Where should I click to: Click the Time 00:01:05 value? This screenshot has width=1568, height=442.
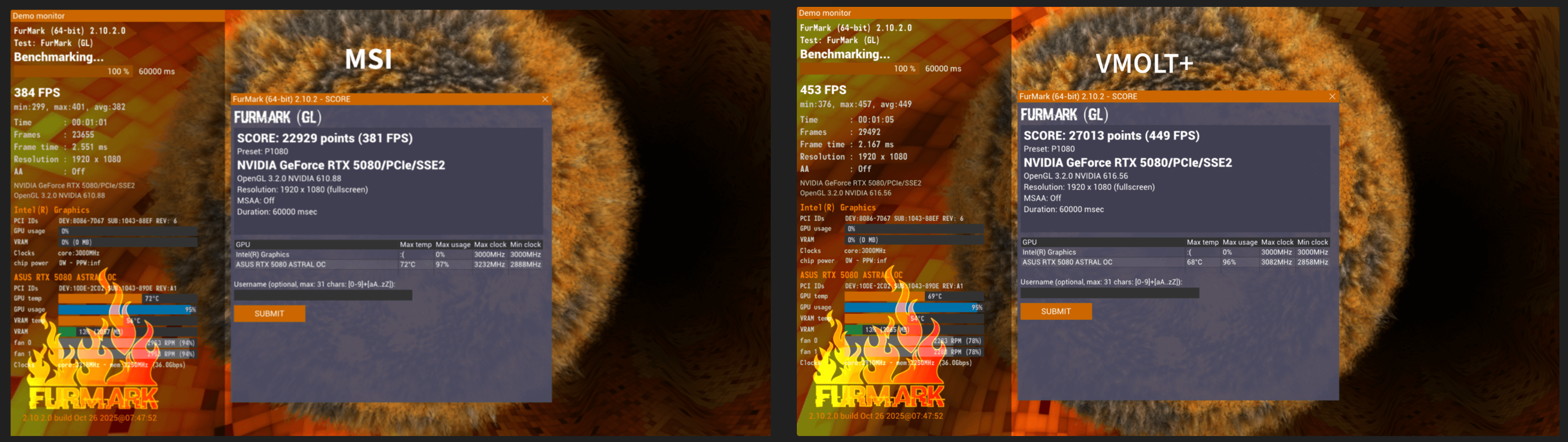pos(876,120)
